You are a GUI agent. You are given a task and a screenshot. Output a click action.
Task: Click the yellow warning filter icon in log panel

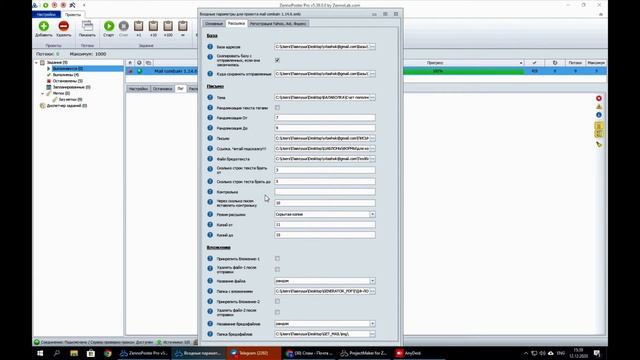click(599, 107)
